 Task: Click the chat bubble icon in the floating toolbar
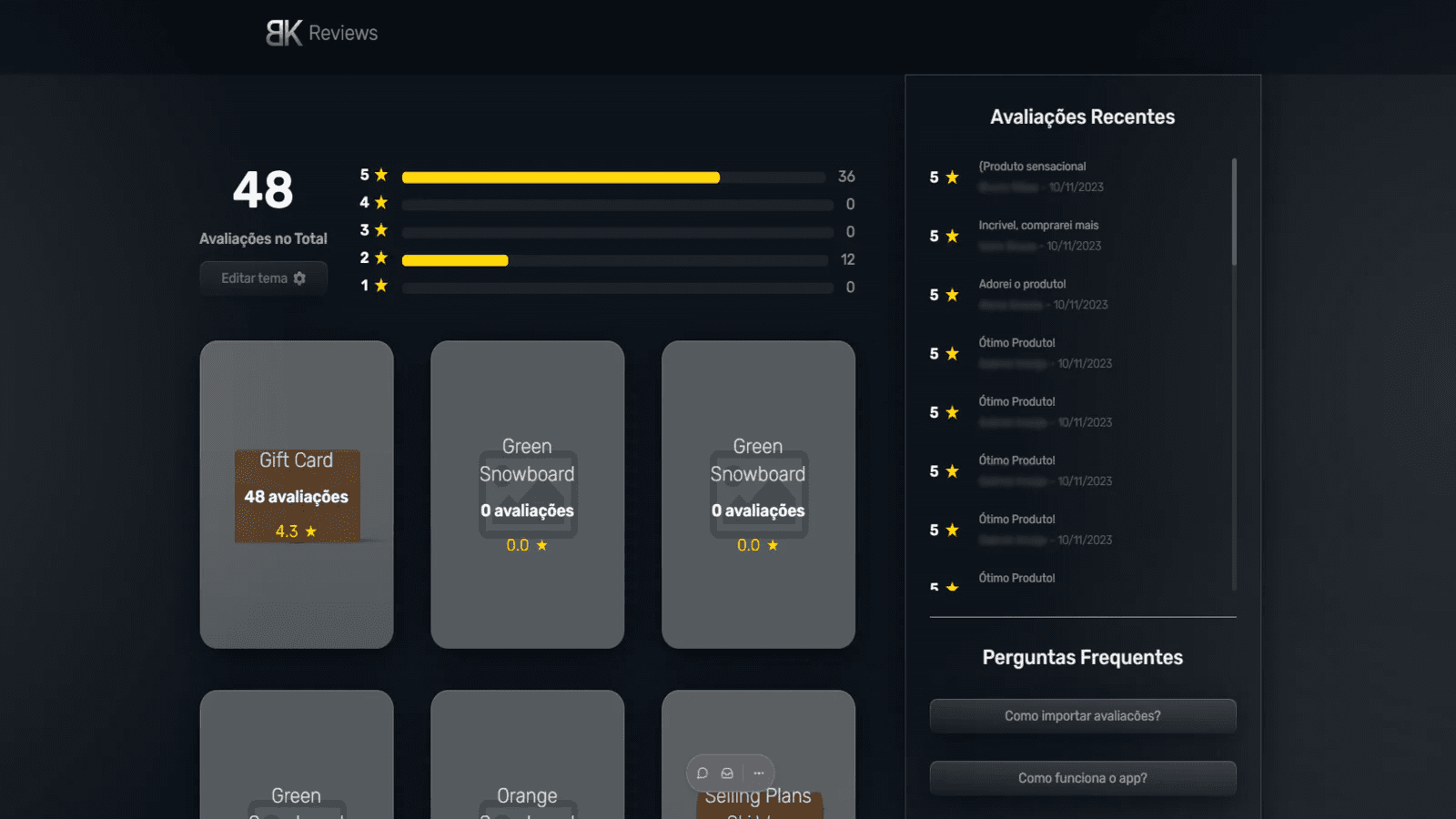702,773
